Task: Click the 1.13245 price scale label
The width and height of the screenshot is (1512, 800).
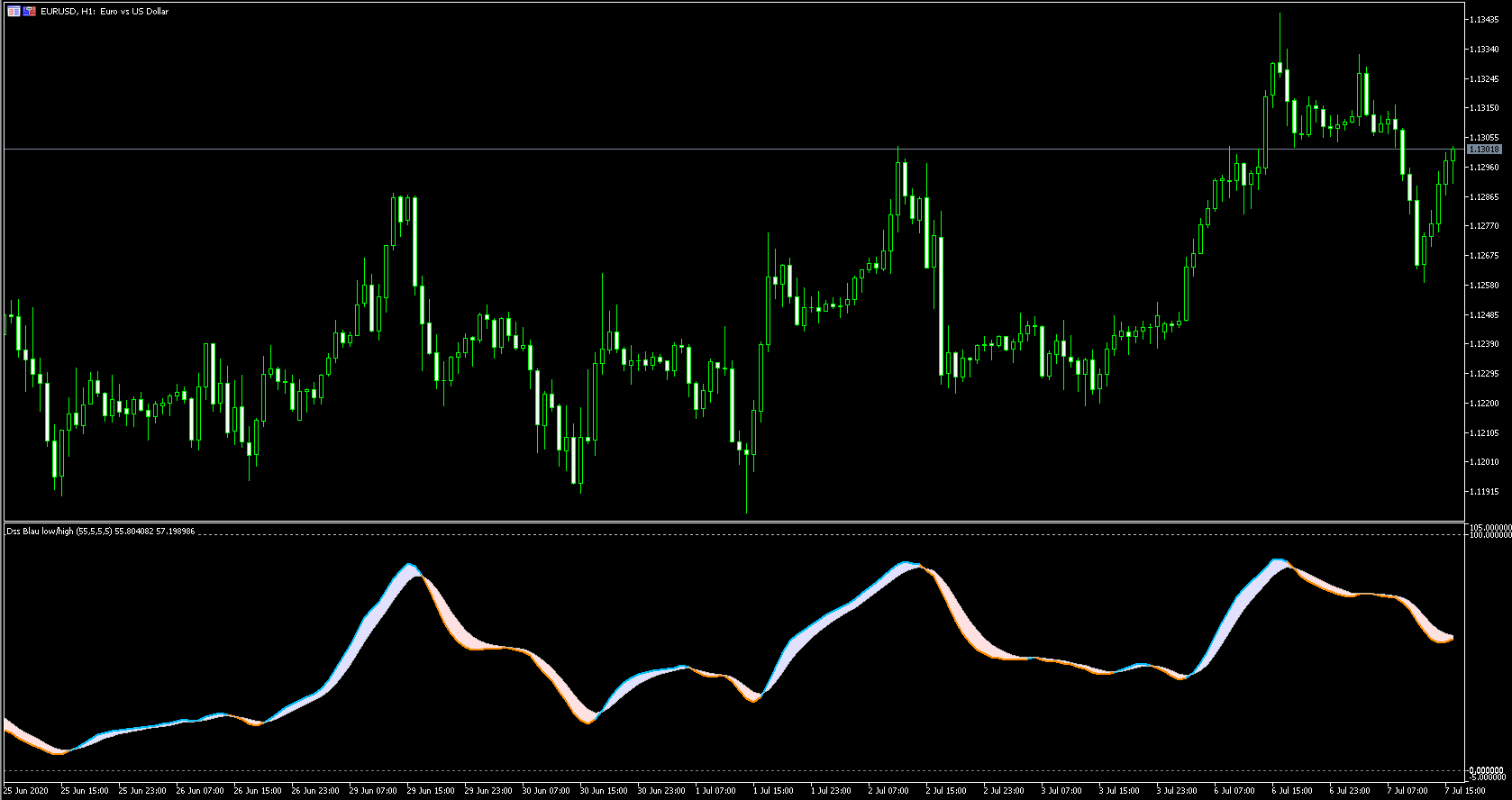Action: coord(1484,79)
